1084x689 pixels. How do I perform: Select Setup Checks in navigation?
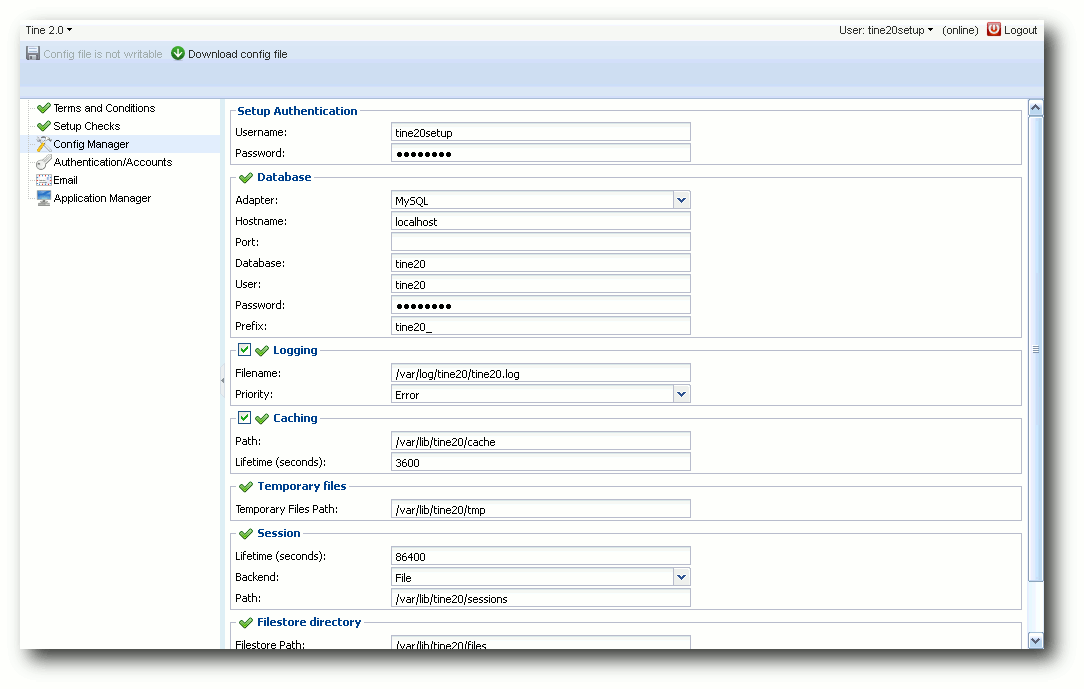click(x=87, y=126)
